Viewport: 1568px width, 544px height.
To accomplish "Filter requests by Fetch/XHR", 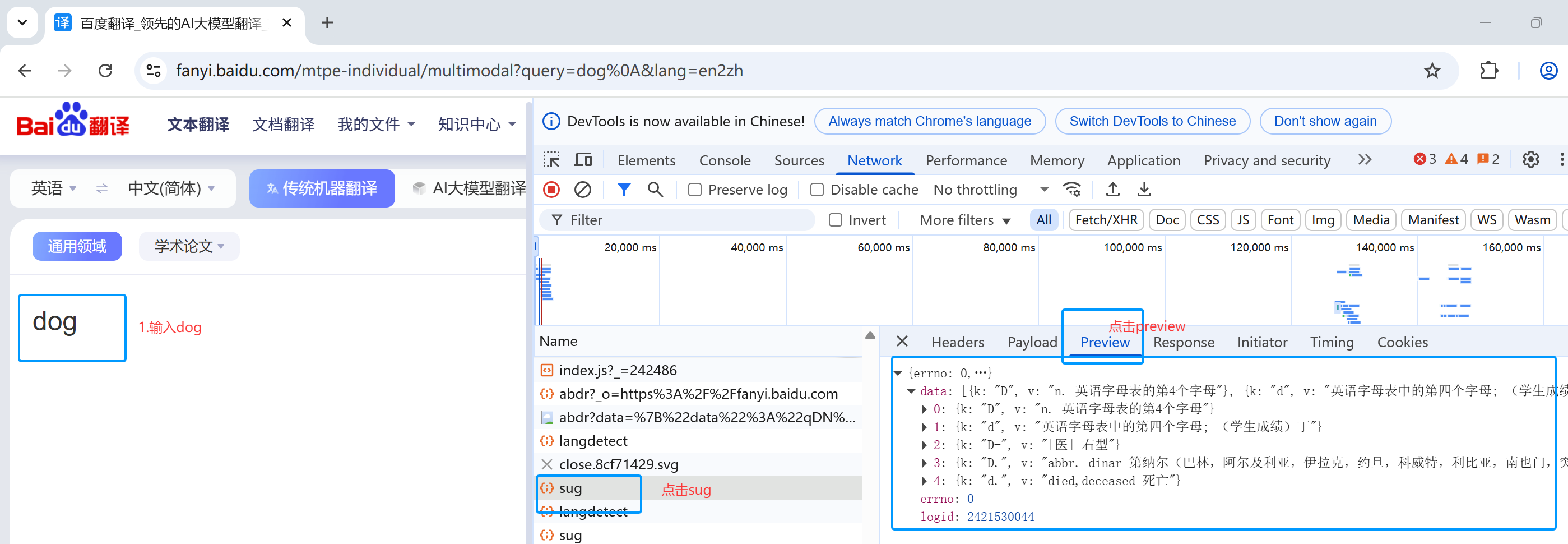I will coord(1106,220).
